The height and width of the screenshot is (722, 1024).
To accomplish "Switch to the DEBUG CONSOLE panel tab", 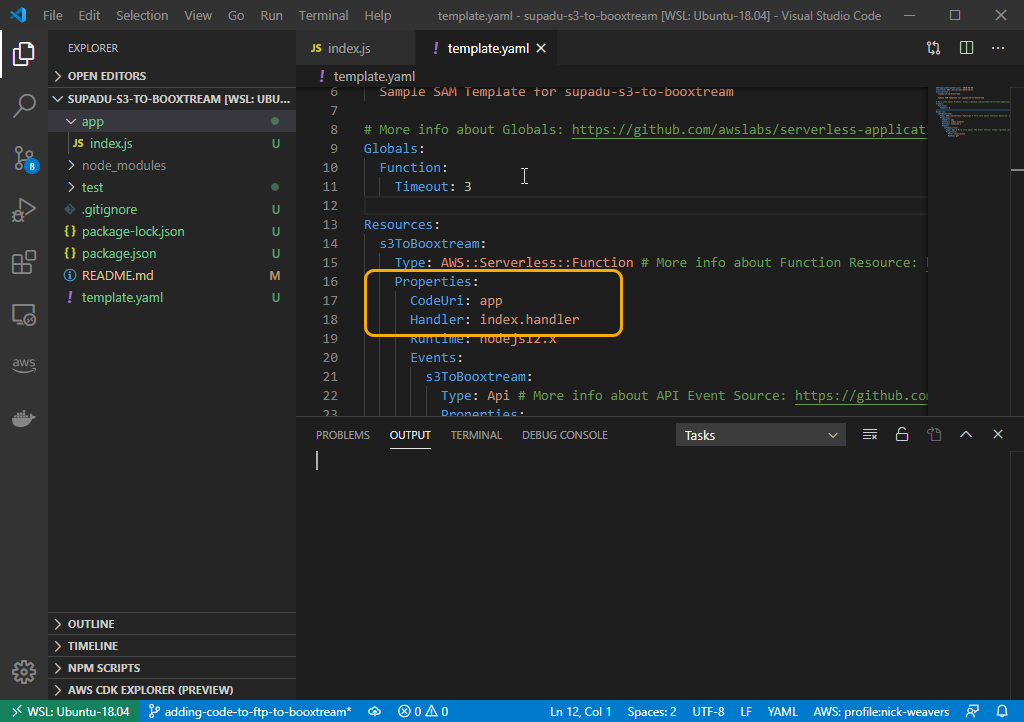I will tap(565, 435).
